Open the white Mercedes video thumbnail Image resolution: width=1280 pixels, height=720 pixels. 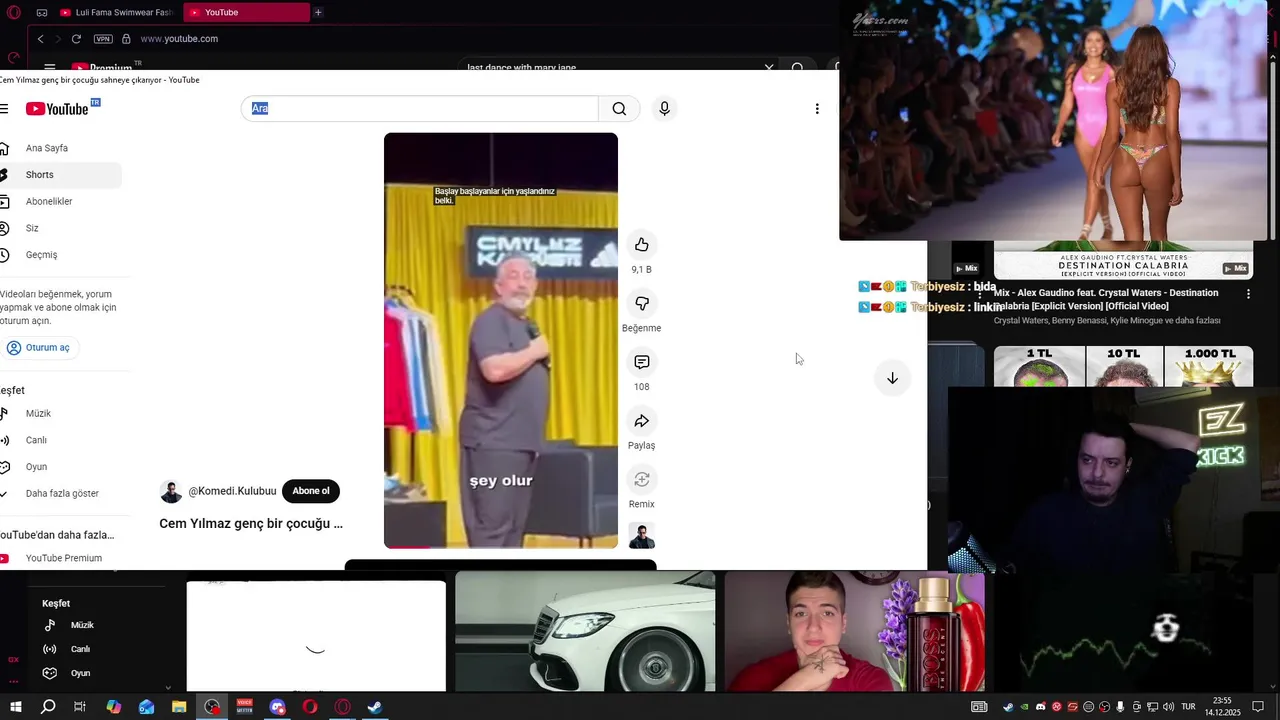pos(585,631)
